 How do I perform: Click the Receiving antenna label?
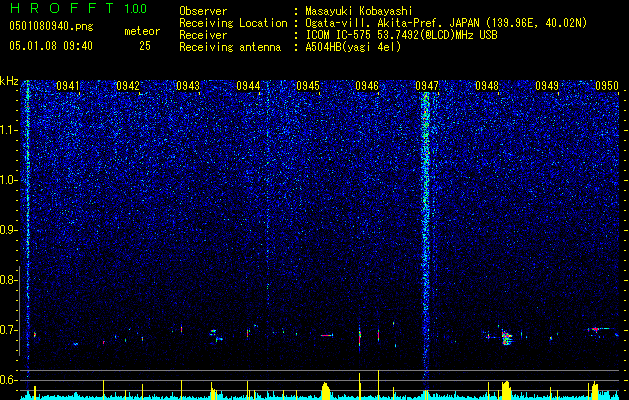tap(230, 47)
